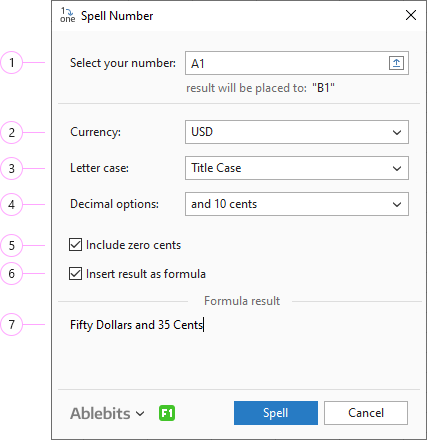
Task: Click the Include zero cents label text
Action: coord(133,245)
